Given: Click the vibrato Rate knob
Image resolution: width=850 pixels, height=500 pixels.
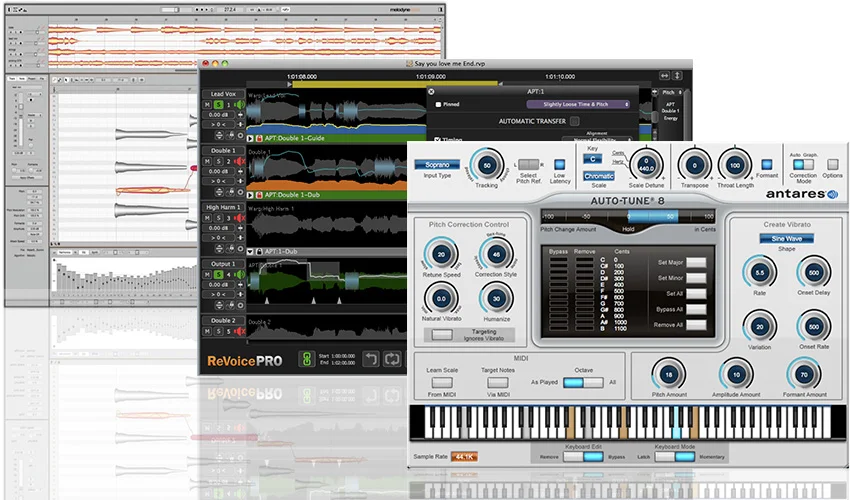Looking at the screenshot, I should click(759, 273).
